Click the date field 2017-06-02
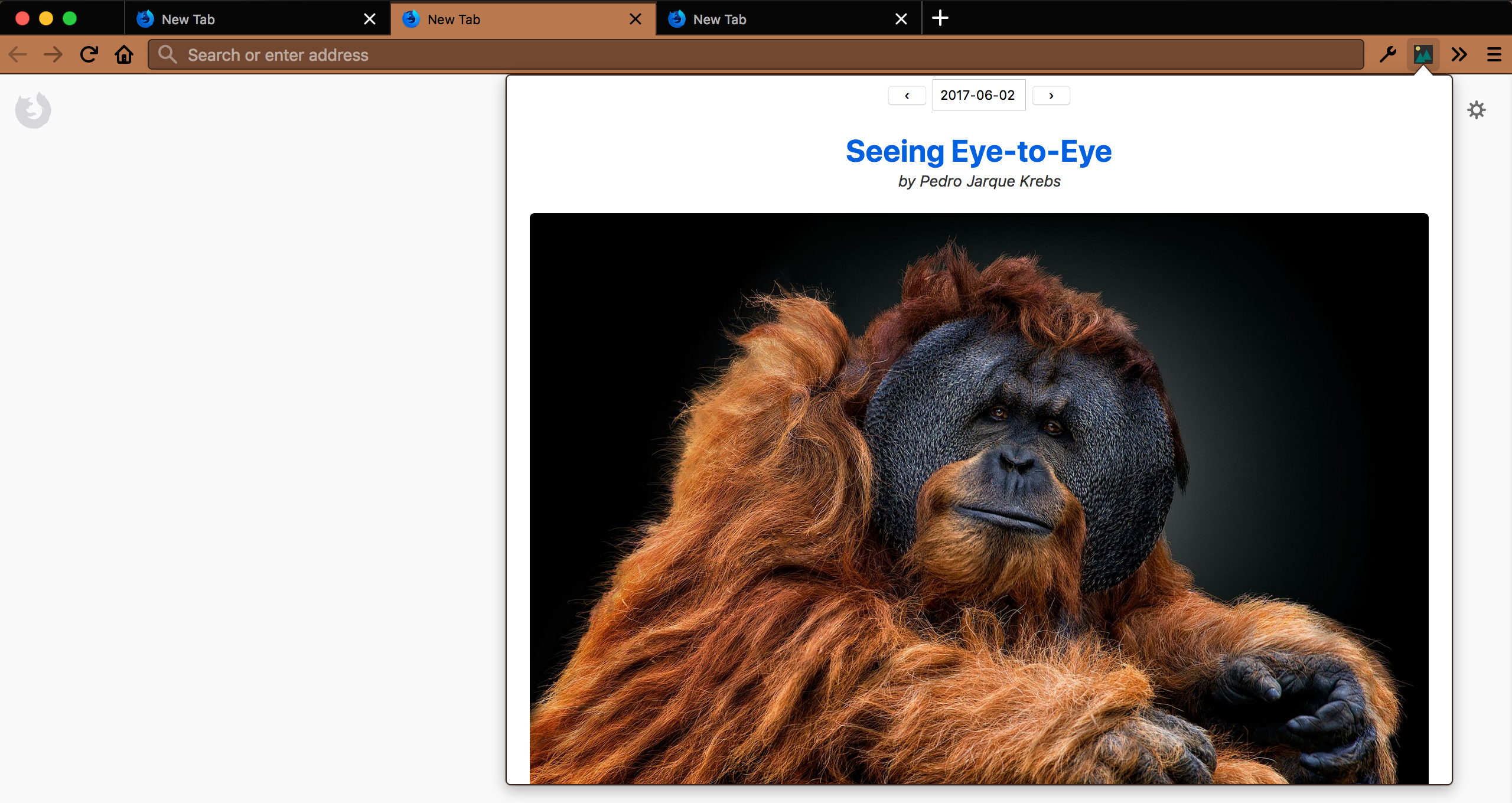 [x=978, y=95]
